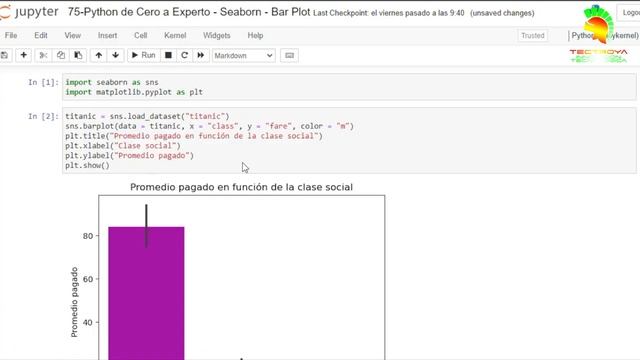Move selected cell down arrow
This screenshot has width=640, height=360.
tap(116, 55)
